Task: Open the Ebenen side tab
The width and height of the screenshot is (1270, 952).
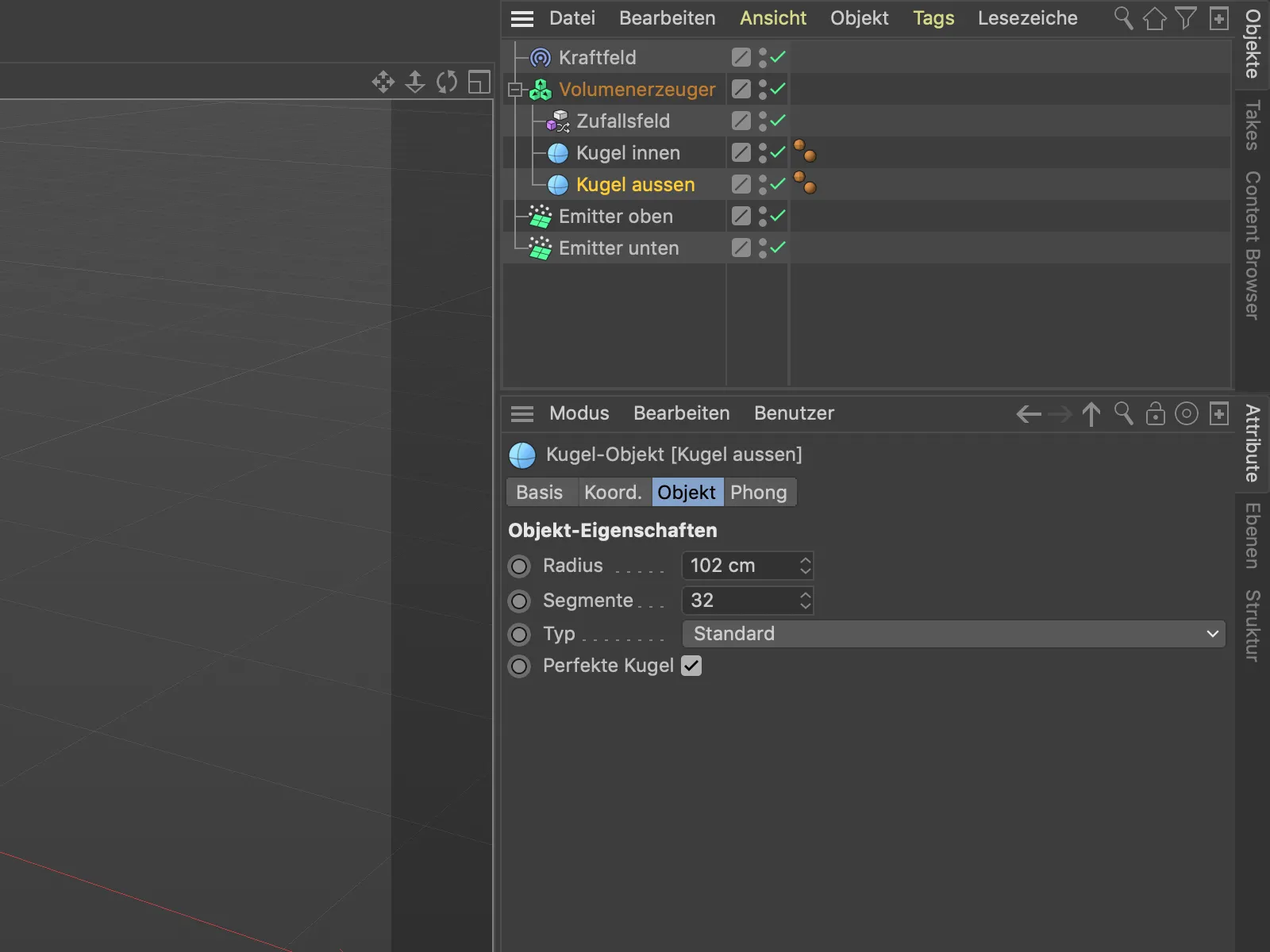Action: 1253,535
